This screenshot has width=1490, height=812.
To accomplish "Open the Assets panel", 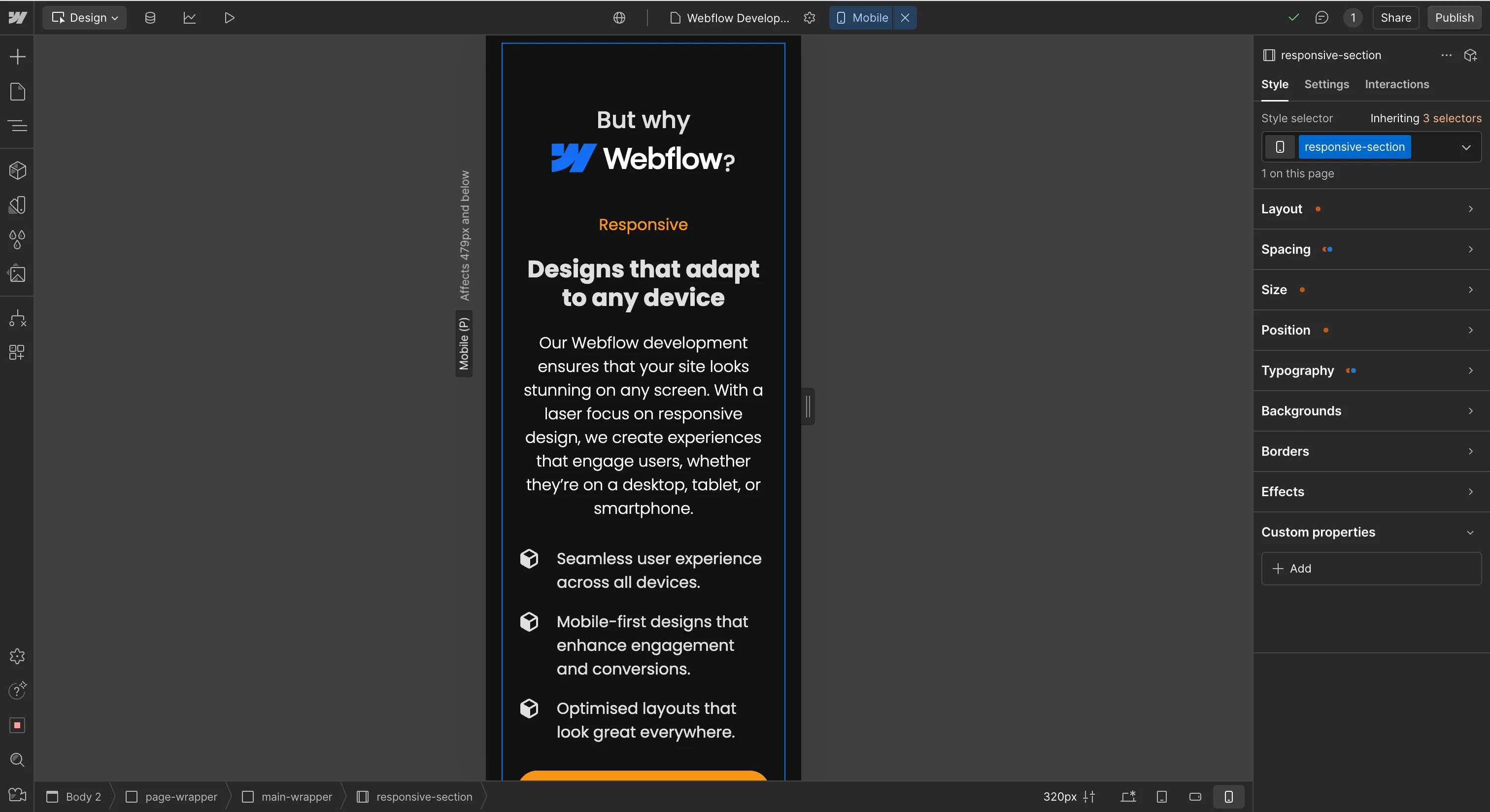I will [17, 274].
